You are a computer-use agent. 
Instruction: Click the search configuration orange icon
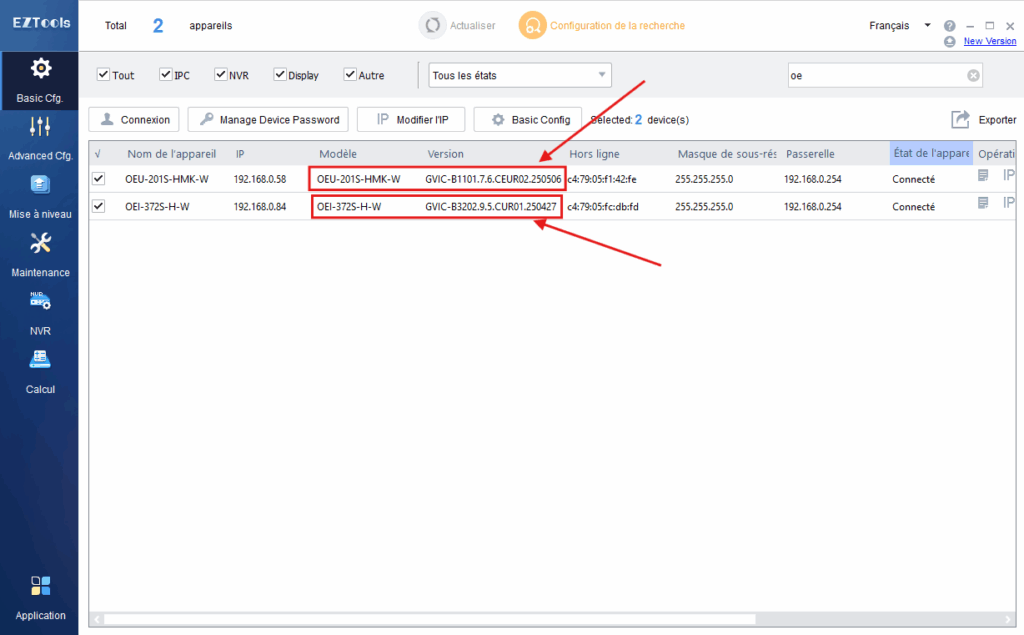click(x=532, y=25)
